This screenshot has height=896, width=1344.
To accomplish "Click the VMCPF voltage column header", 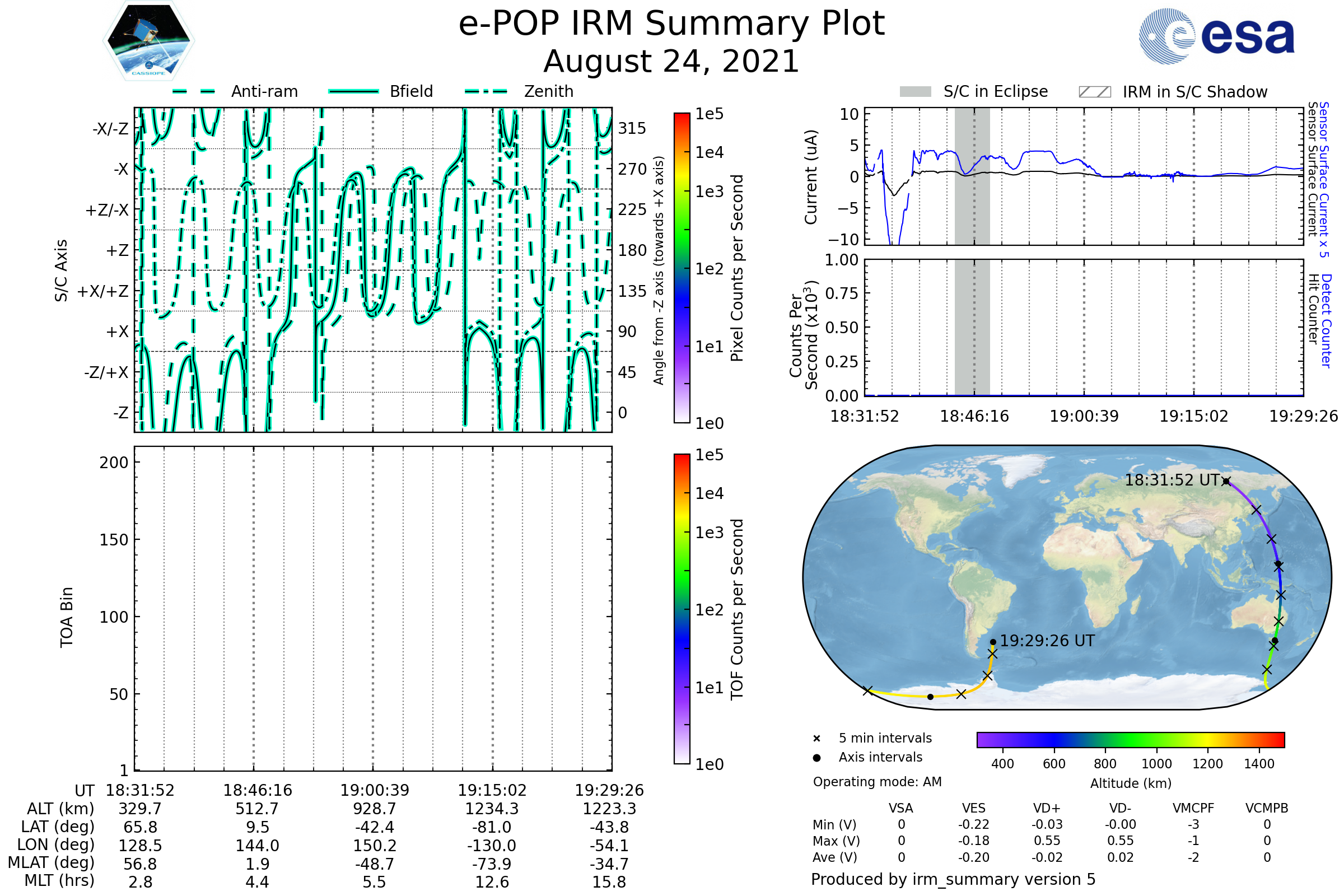I will click(x=1193, y=808).
